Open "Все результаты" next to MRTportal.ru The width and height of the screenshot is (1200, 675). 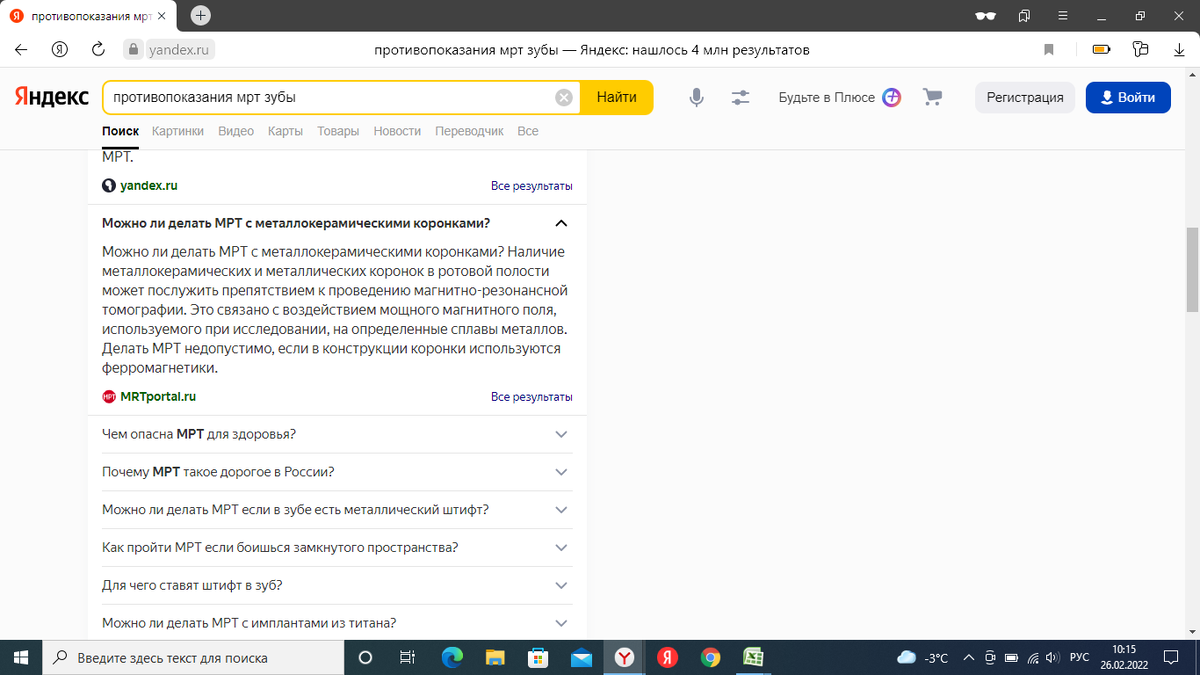(x=532, y=397)
